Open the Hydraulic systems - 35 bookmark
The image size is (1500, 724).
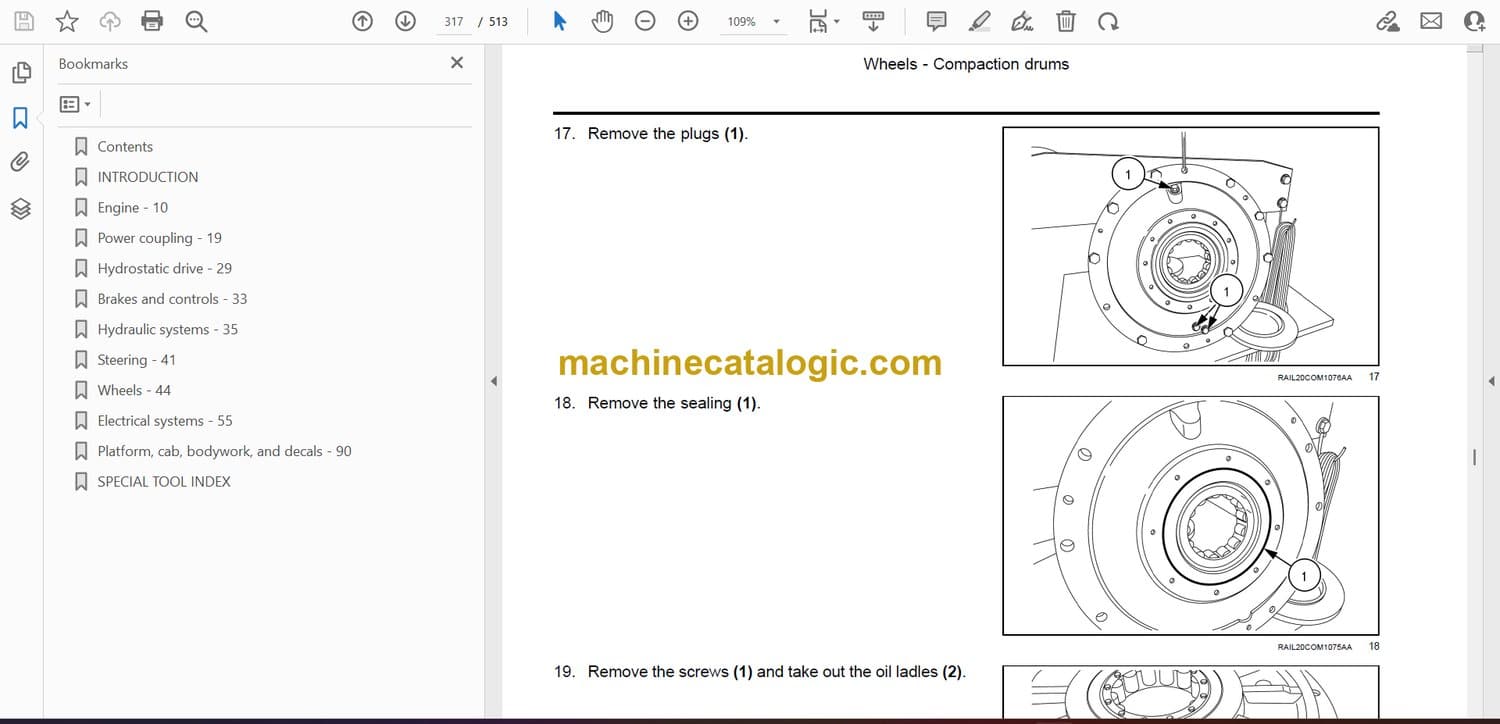tap(167, 329)
